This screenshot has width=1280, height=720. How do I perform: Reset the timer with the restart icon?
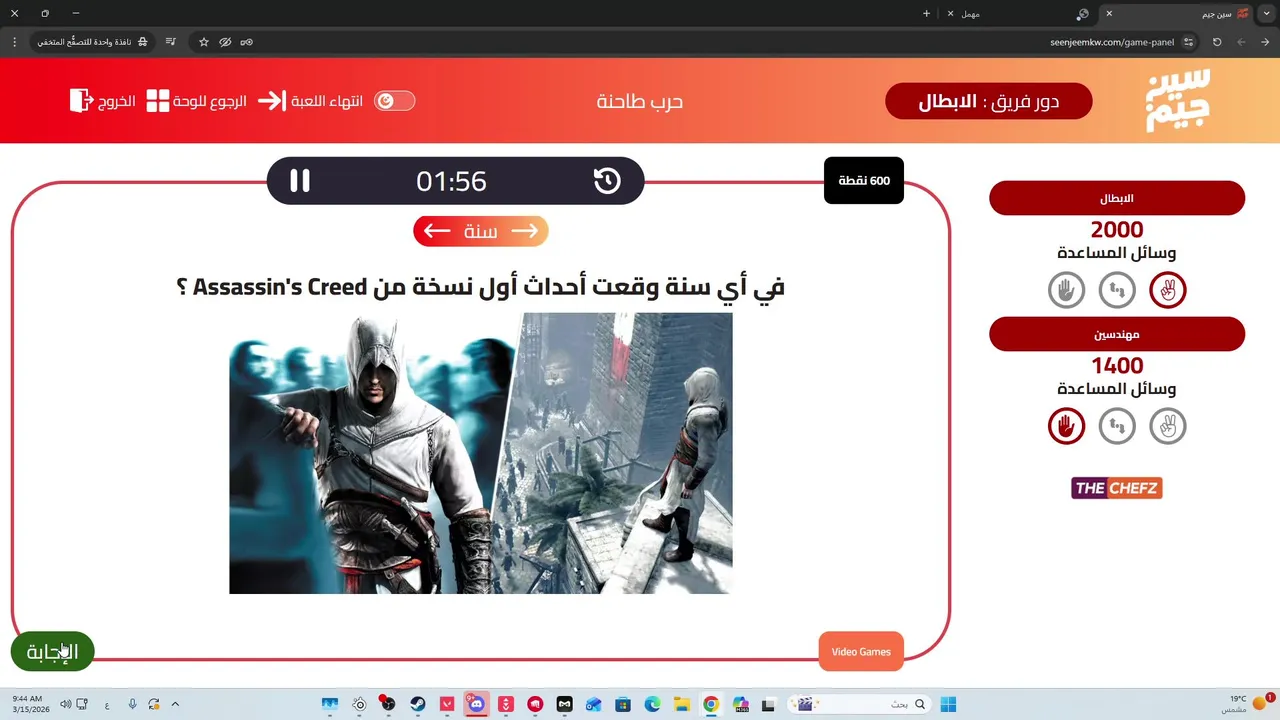click(x=607, y=181)
